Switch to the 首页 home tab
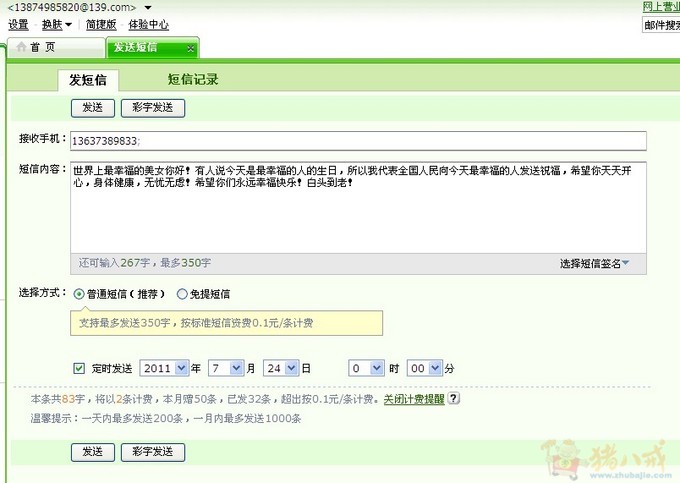Screen dimensions: 680x483 56,47
